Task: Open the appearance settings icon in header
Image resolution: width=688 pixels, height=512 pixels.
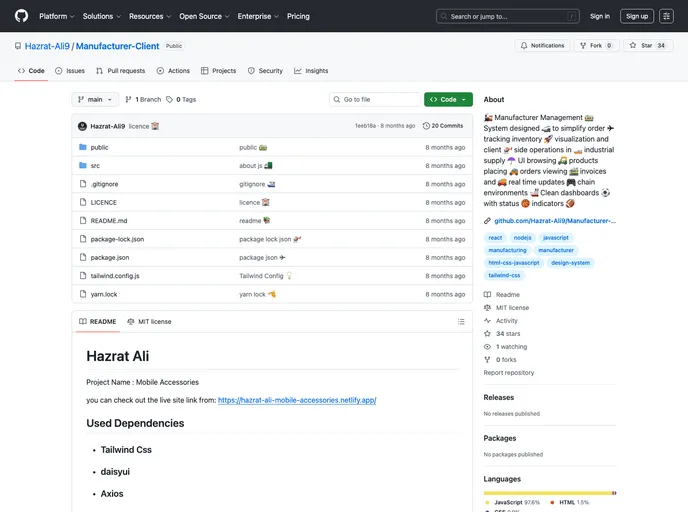Action: tap(666, 16)
